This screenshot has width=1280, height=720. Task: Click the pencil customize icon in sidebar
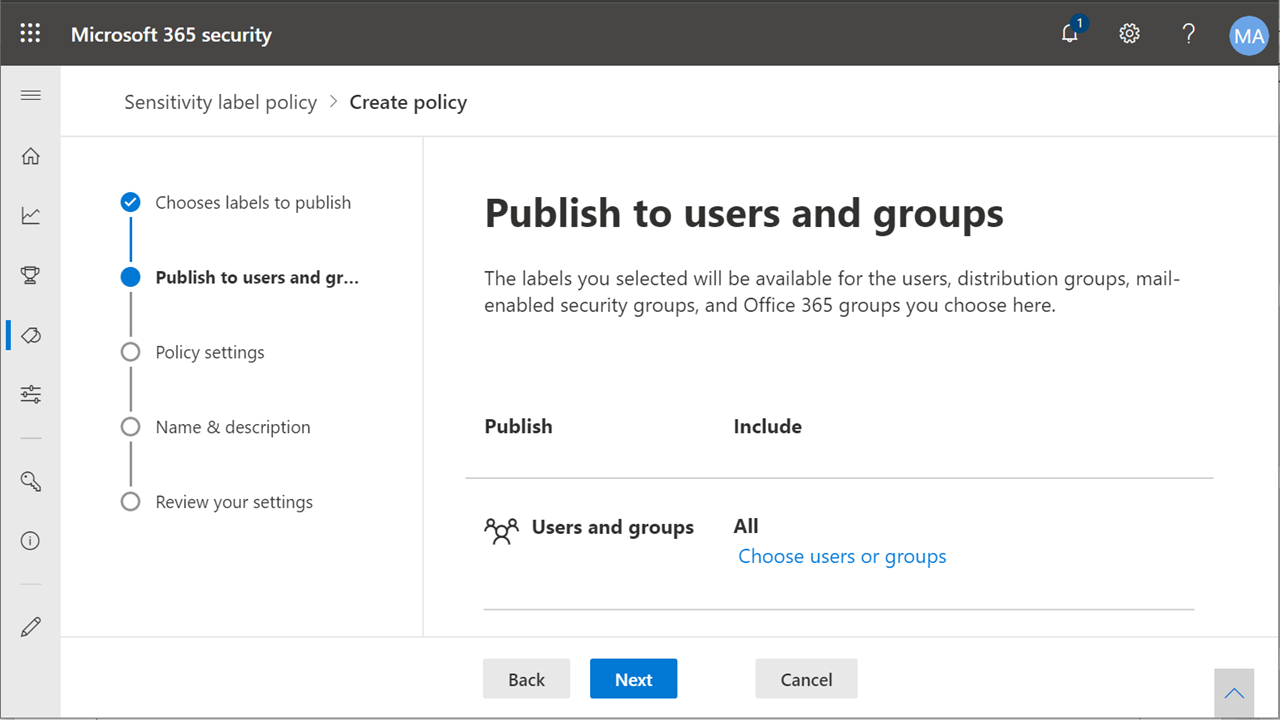[x=31, y=627]
